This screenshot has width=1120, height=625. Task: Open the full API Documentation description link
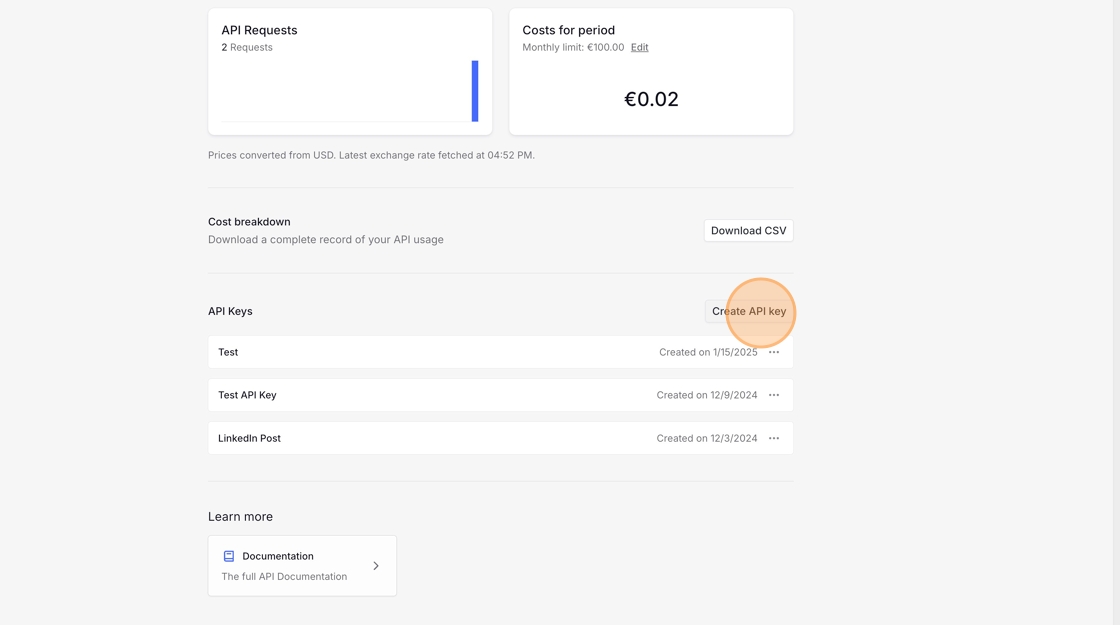tap(284, 577)
